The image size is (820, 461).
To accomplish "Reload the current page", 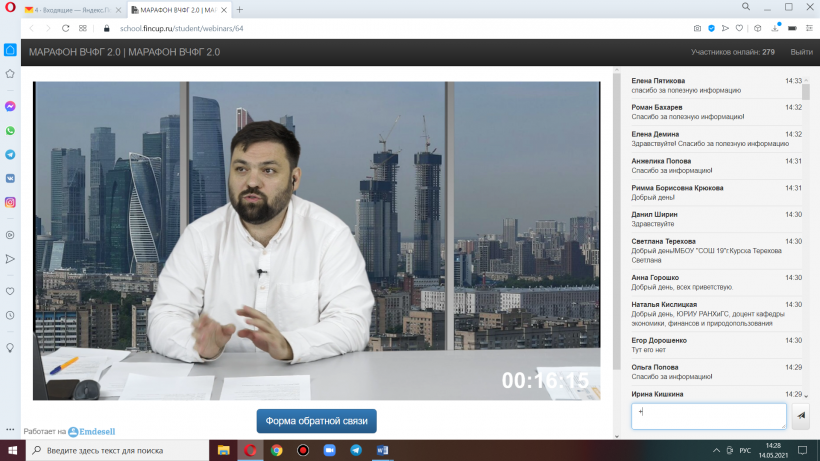I will 65,28.
